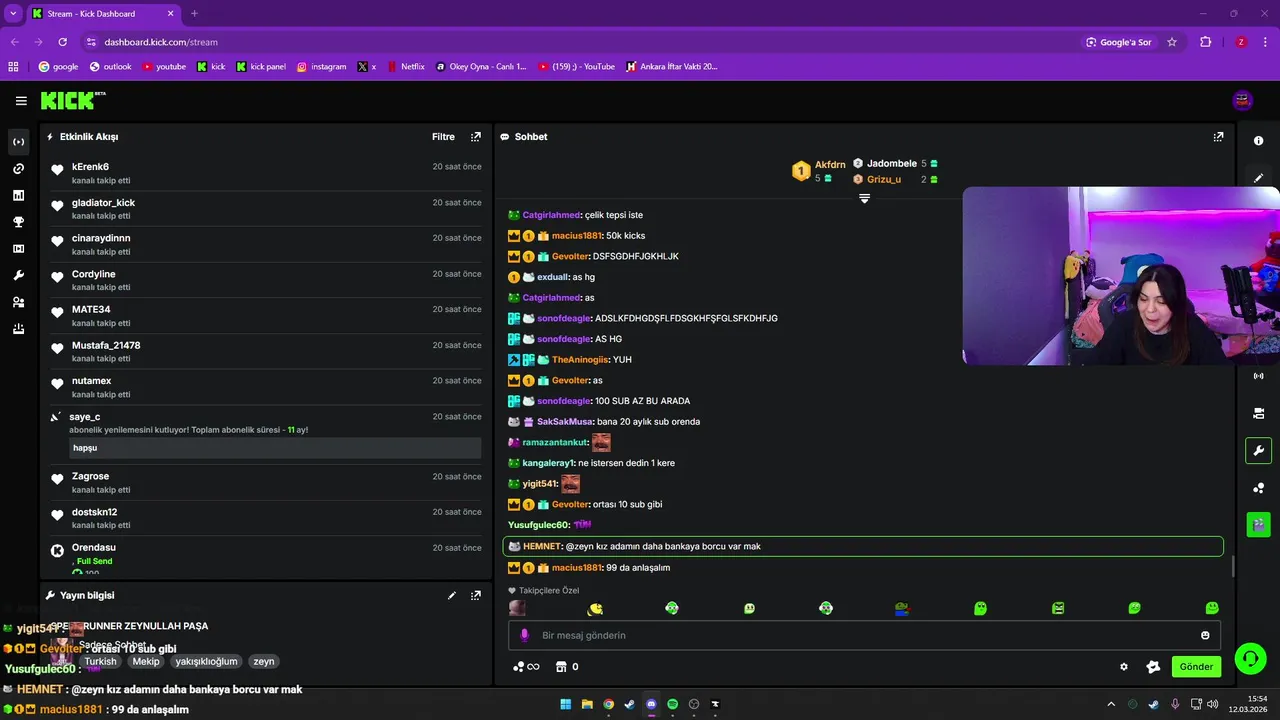Open the user profile avatar menu

(x=1243, y=100)
